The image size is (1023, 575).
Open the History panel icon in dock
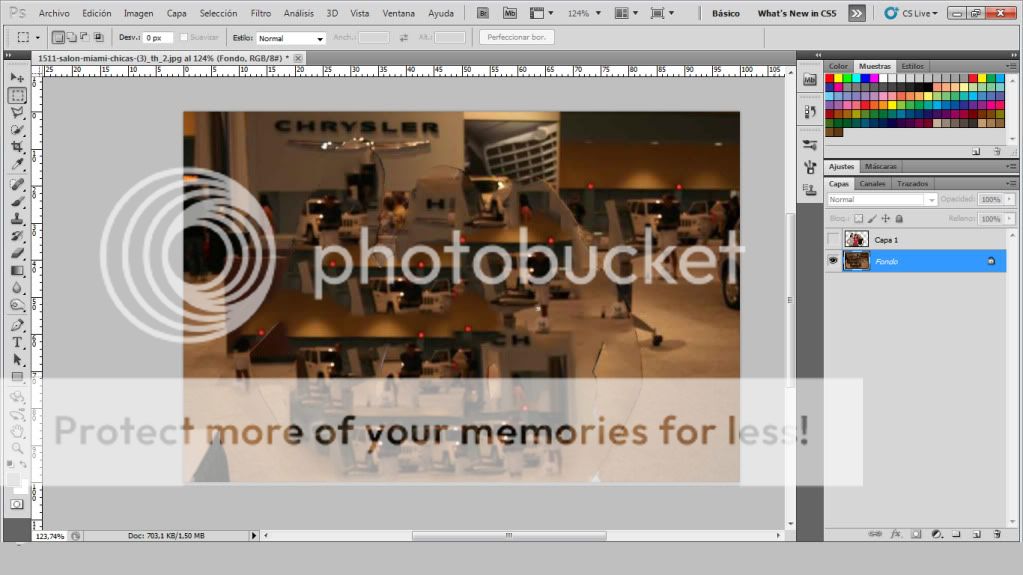coord(810,112)
